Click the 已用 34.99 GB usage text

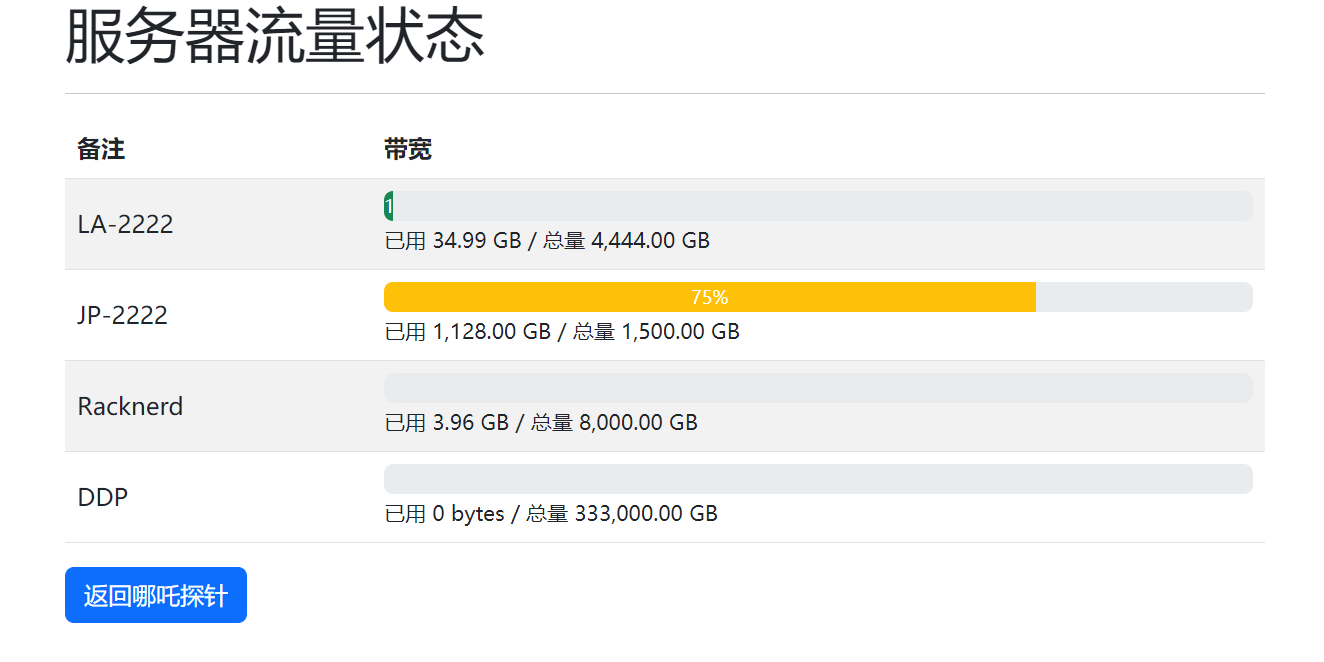(x=453, y=241)
